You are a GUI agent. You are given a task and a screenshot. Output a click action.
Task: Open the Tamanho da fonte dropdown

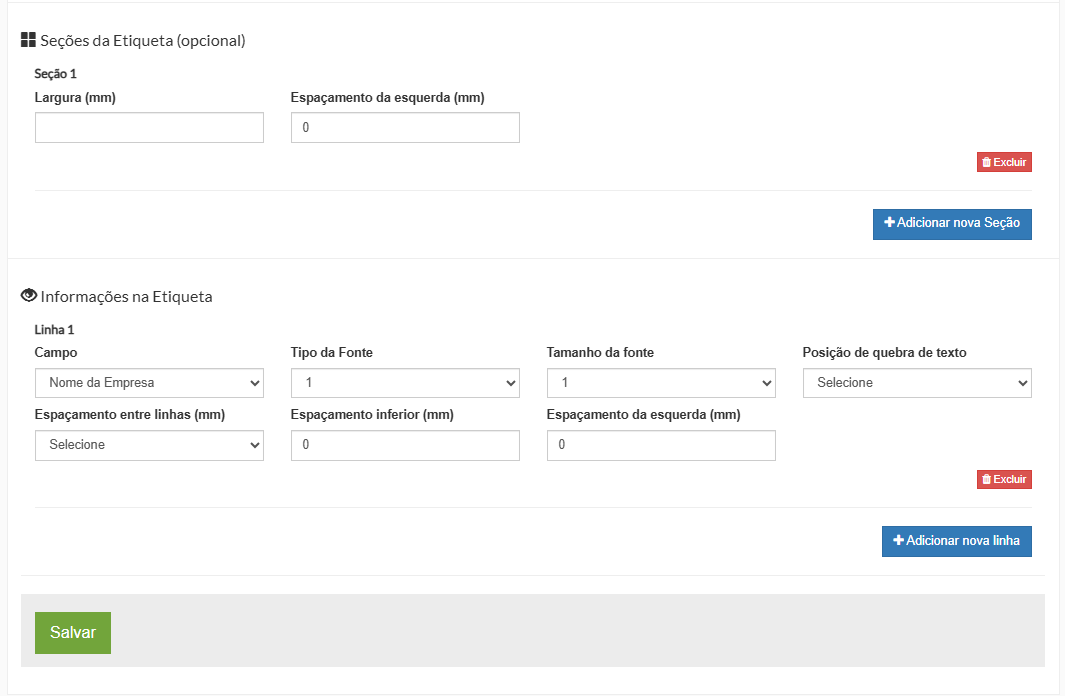pos(661,383)
